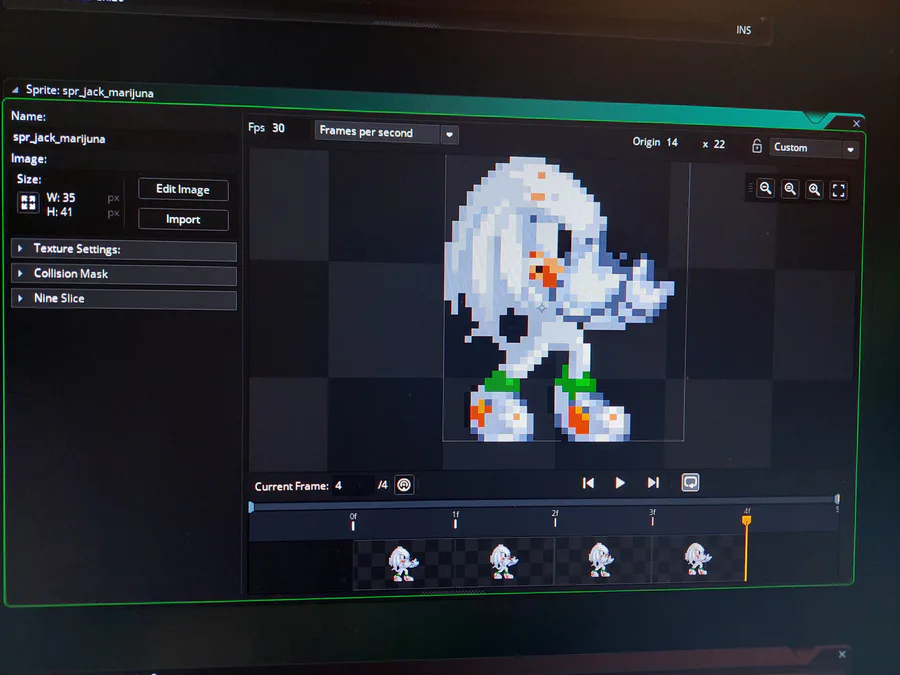Viewport: 900px width, 675px height.
Task: Click the arrow button beside Custom
Action: click(851, 150)
